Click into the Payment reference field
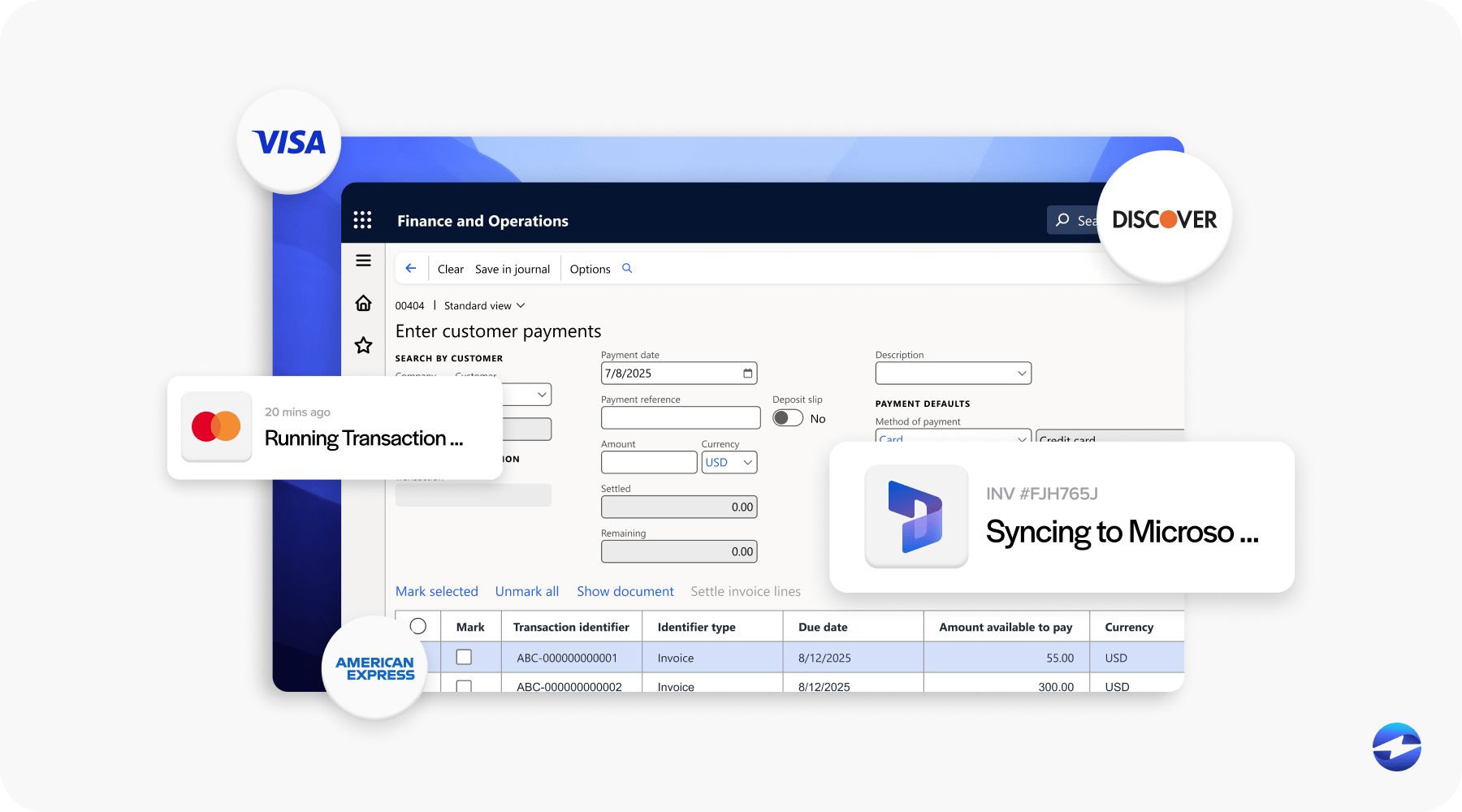This screenshot has width=1462, height=812. click(x=681, y=417)
